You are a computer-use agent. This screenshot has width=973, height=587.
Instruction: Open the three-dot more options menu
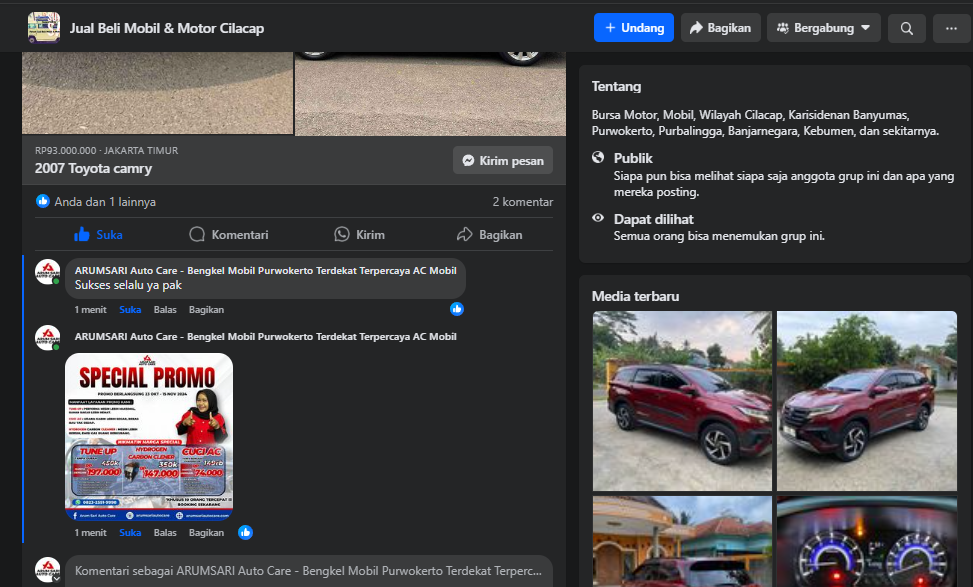(x=951, y=29)
